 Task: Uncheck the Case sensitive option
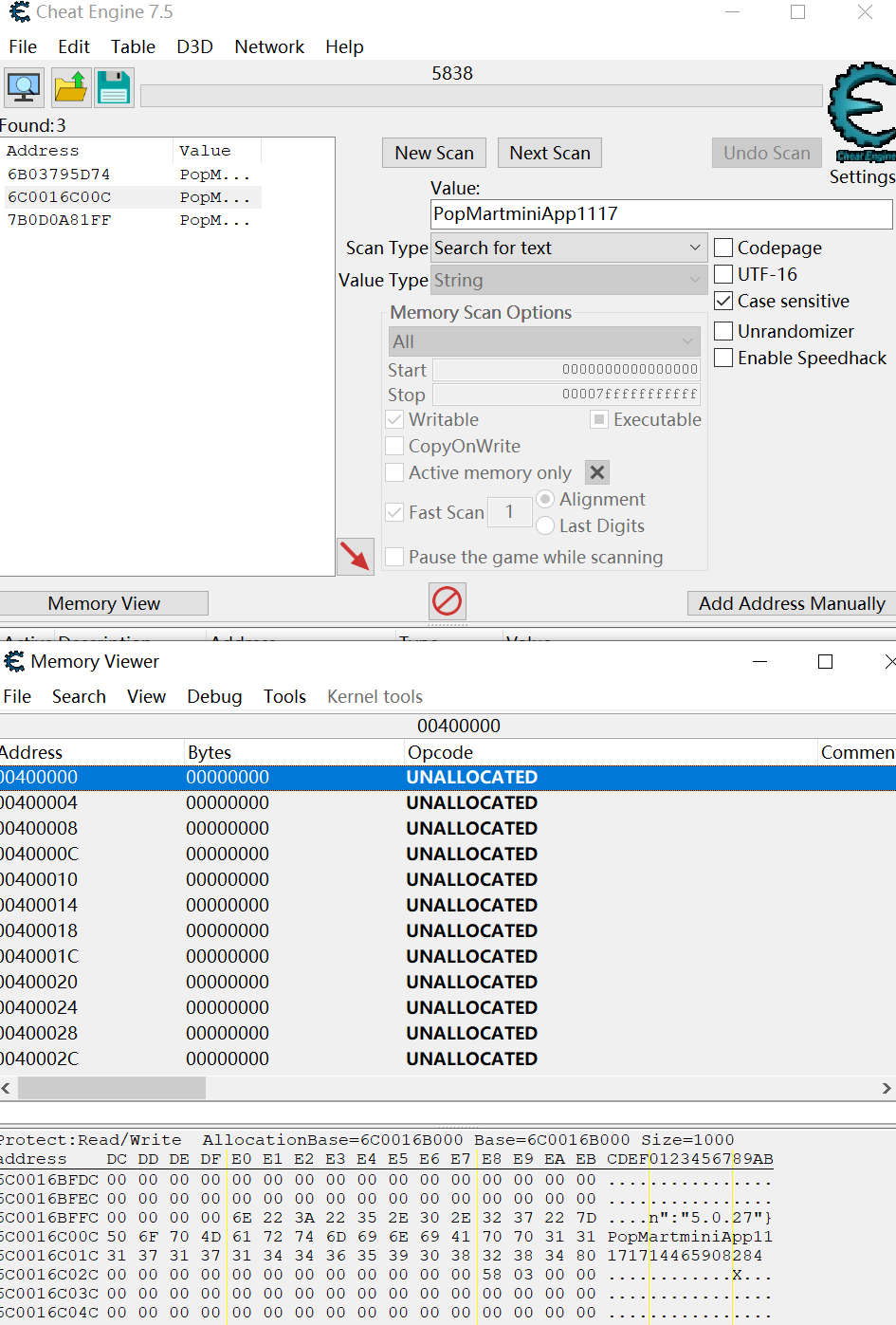click(723, 301)
